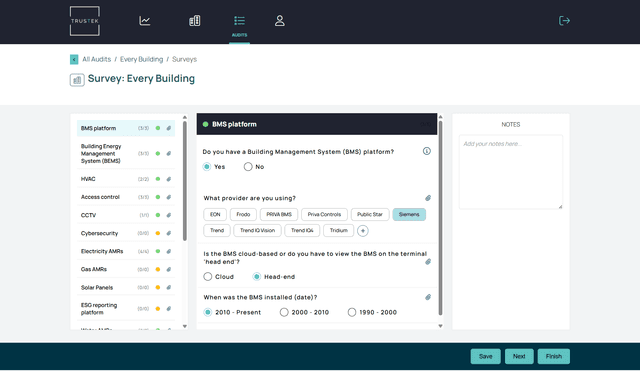
Task: Select Head-end radio option
Action: (x=256, y=277)
